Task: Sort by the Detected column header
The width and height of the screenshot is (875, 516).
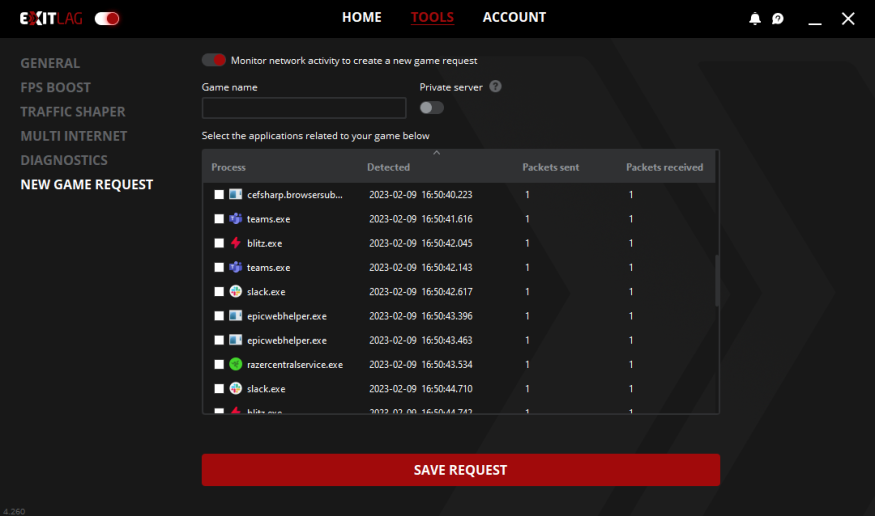Action: (x=388, y=167)
